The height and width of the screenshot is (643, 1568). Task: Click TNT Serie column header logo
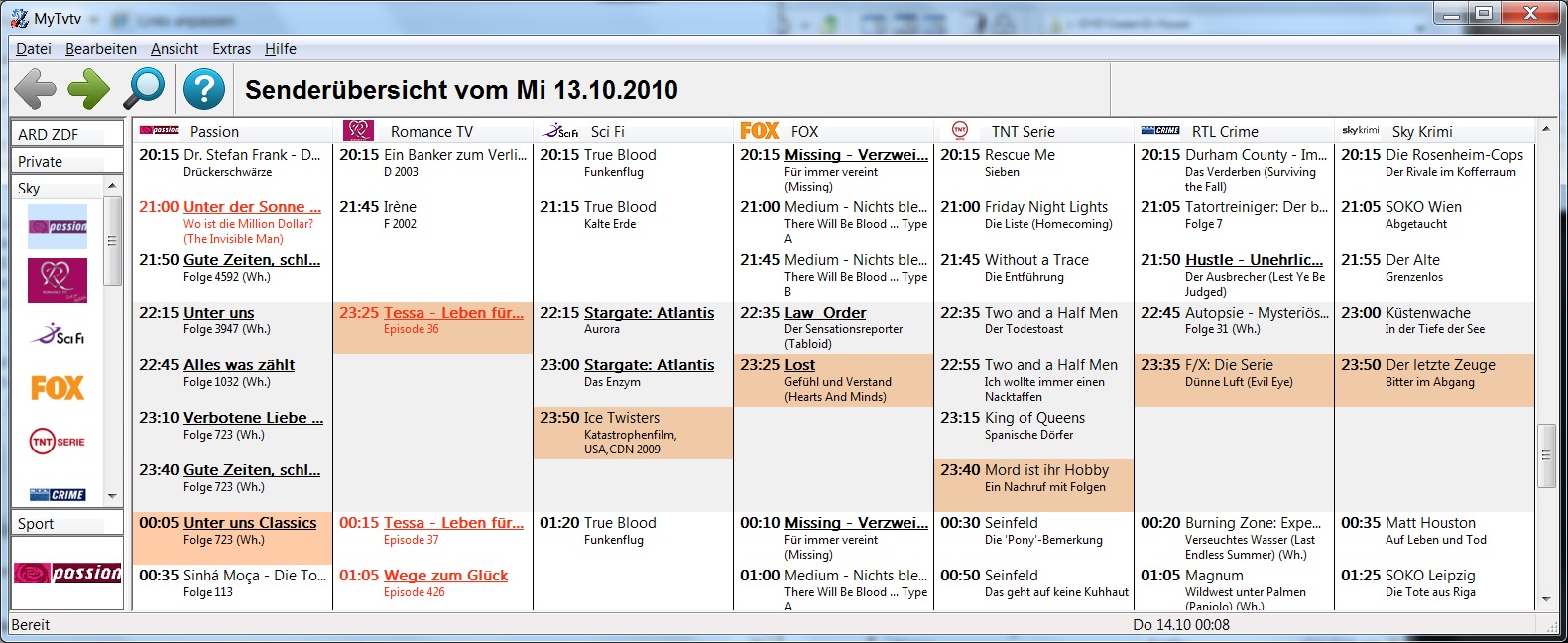[959, 130]
